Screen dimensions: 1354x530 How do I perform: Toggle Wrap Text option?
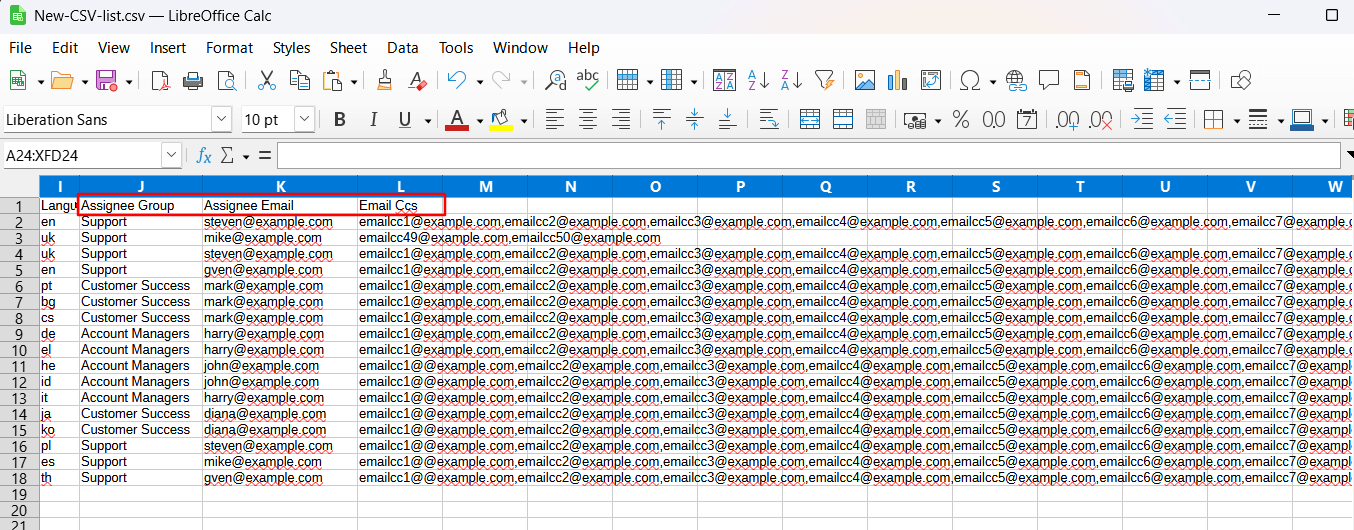[x=768, y=120]
